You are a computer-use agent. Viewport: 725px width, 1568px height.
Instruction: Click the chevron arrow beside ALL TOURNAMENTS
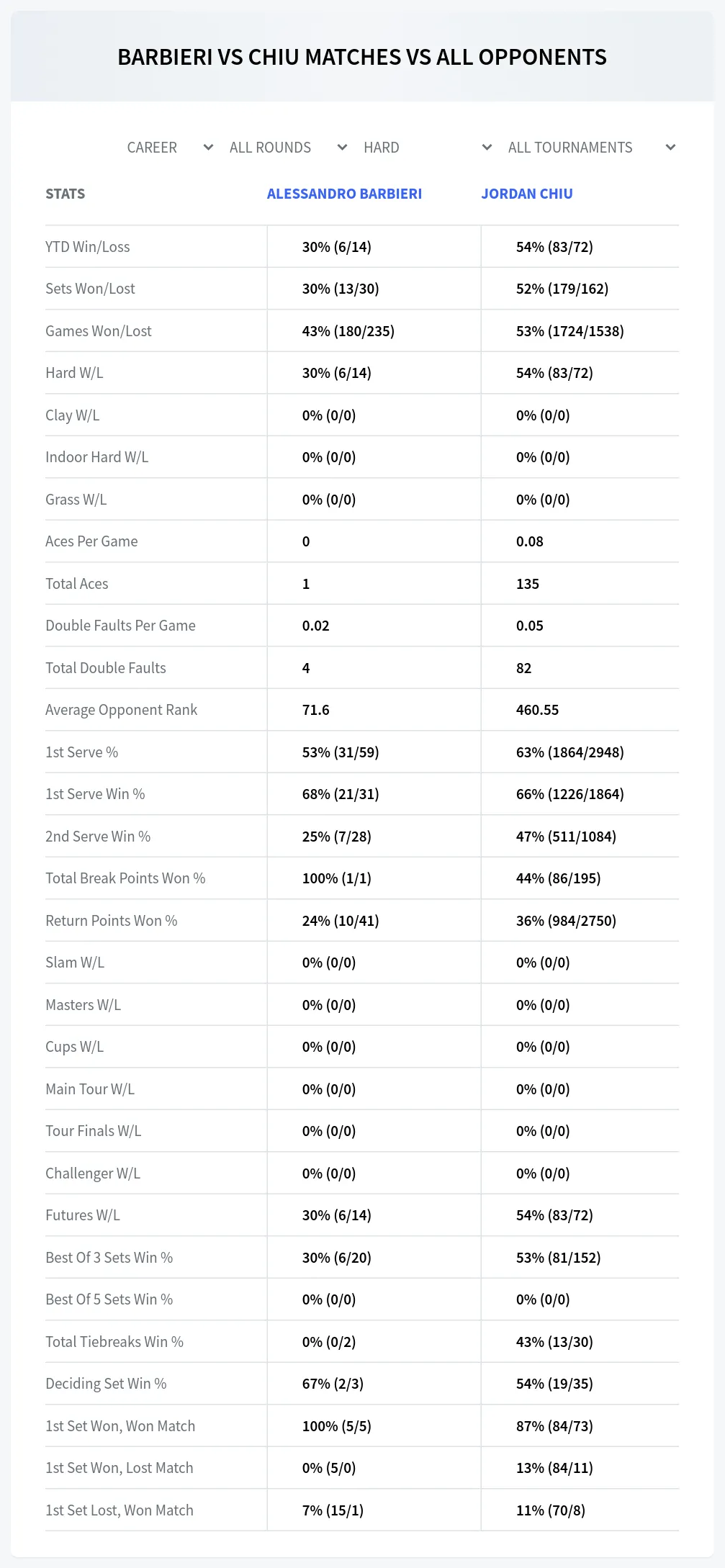tap(670, 148)
